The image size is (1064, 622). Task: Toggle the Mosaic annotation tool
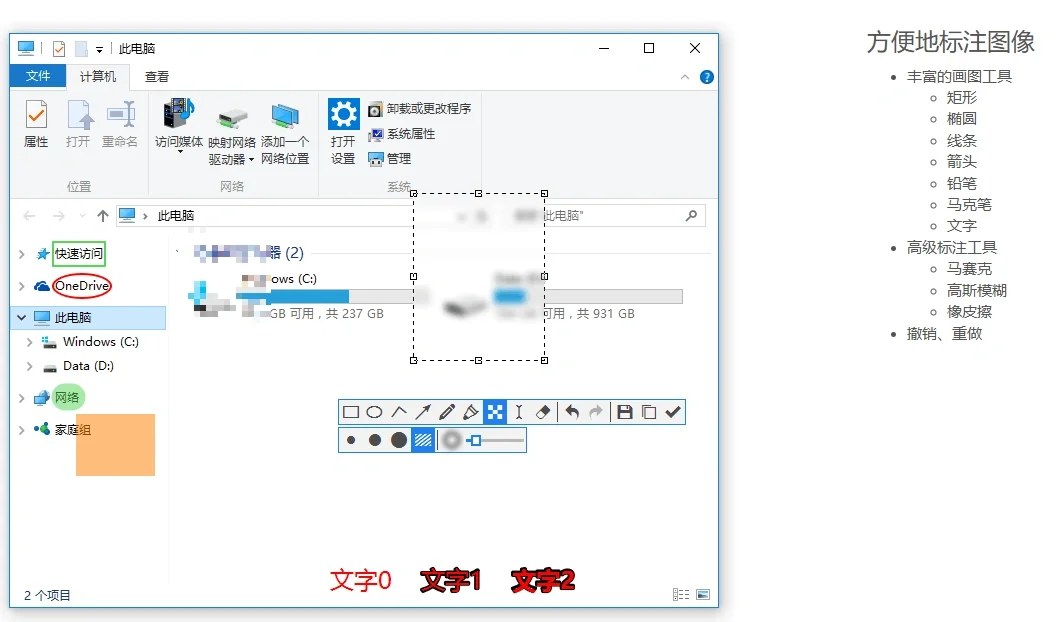coord(495,411)
